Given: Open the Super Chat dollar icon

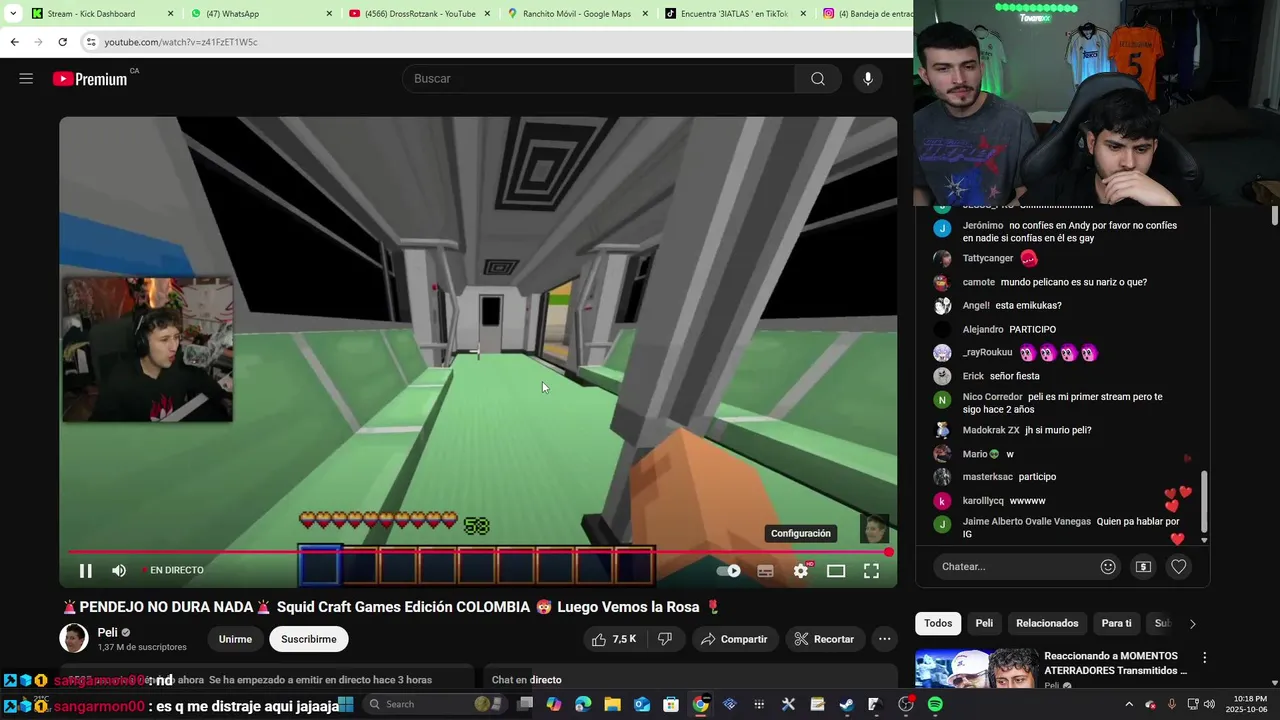Looking at the screenshot, I should pyautogui.click(x=1143, y=567).
